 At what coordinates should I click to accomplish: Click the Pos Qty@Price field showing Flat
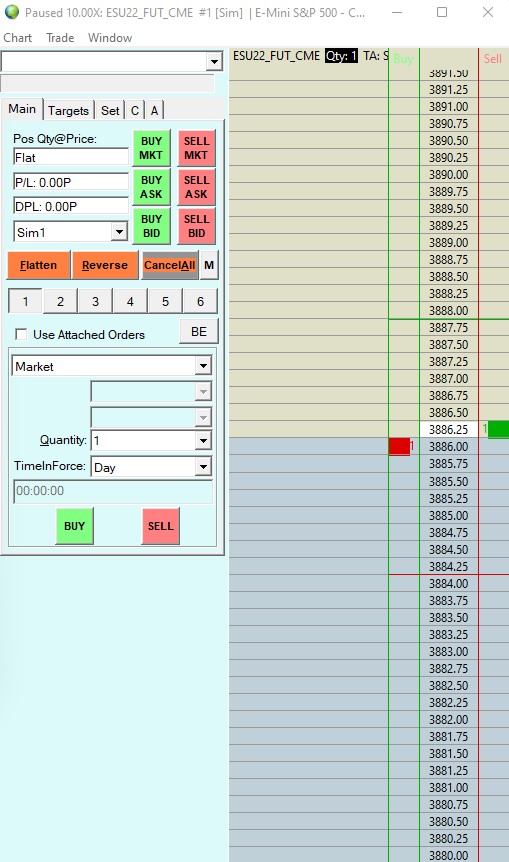pos(71,157)
